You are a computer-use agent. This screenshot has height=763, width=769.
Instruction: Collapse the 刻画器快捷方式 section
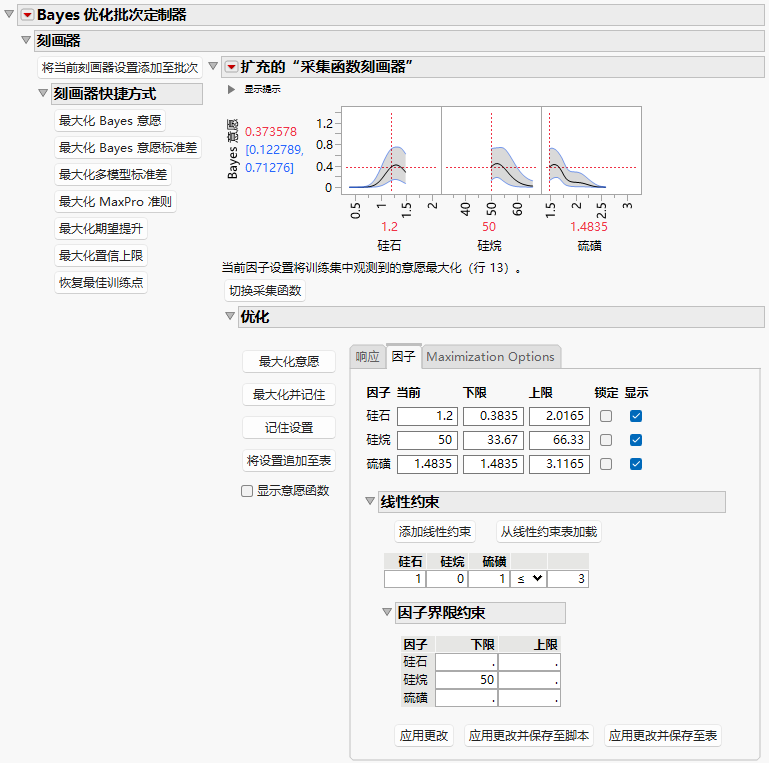(43, 93)
